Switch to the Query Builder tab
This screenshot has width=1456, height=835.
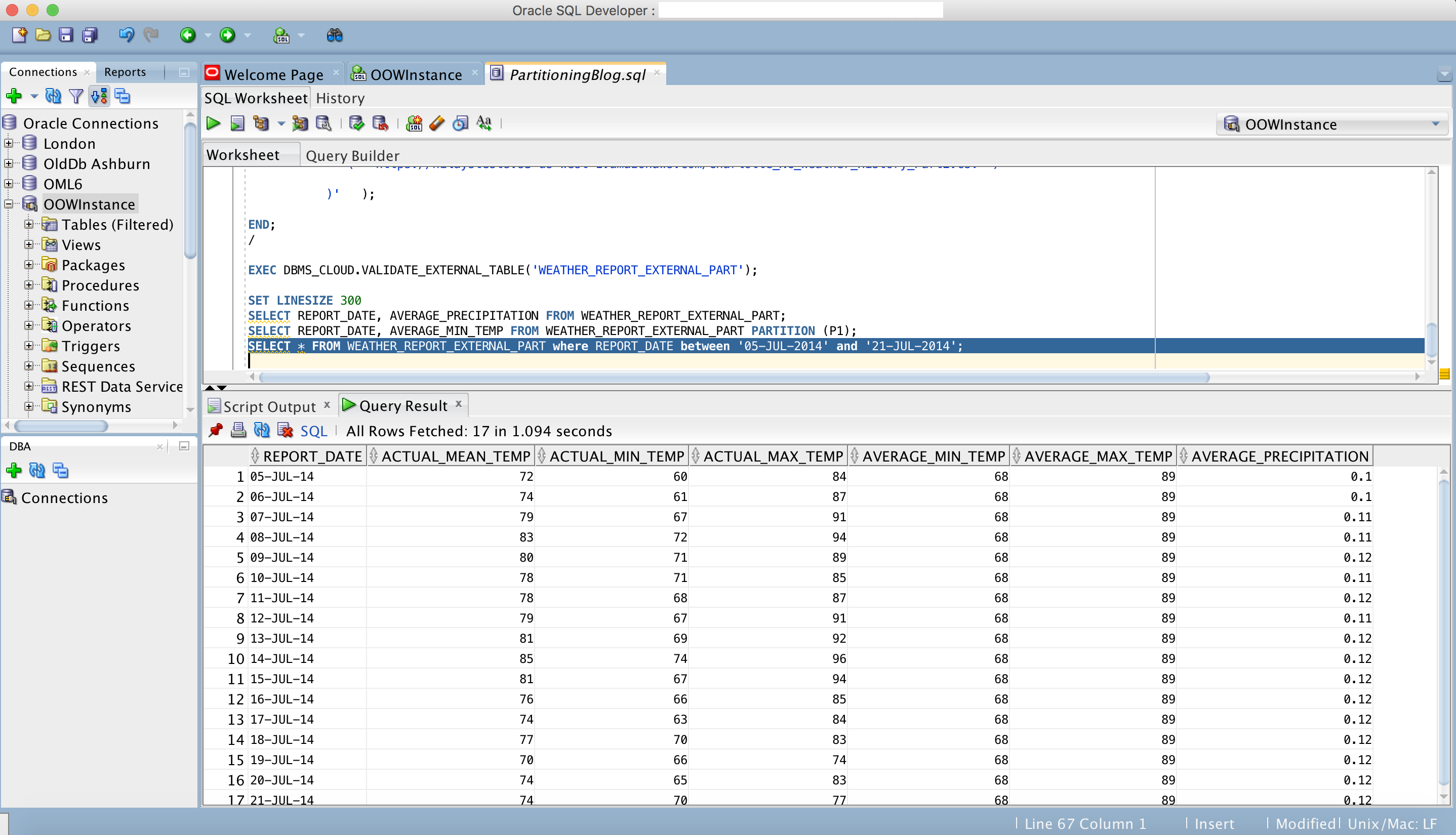click(x=352, y=155)
